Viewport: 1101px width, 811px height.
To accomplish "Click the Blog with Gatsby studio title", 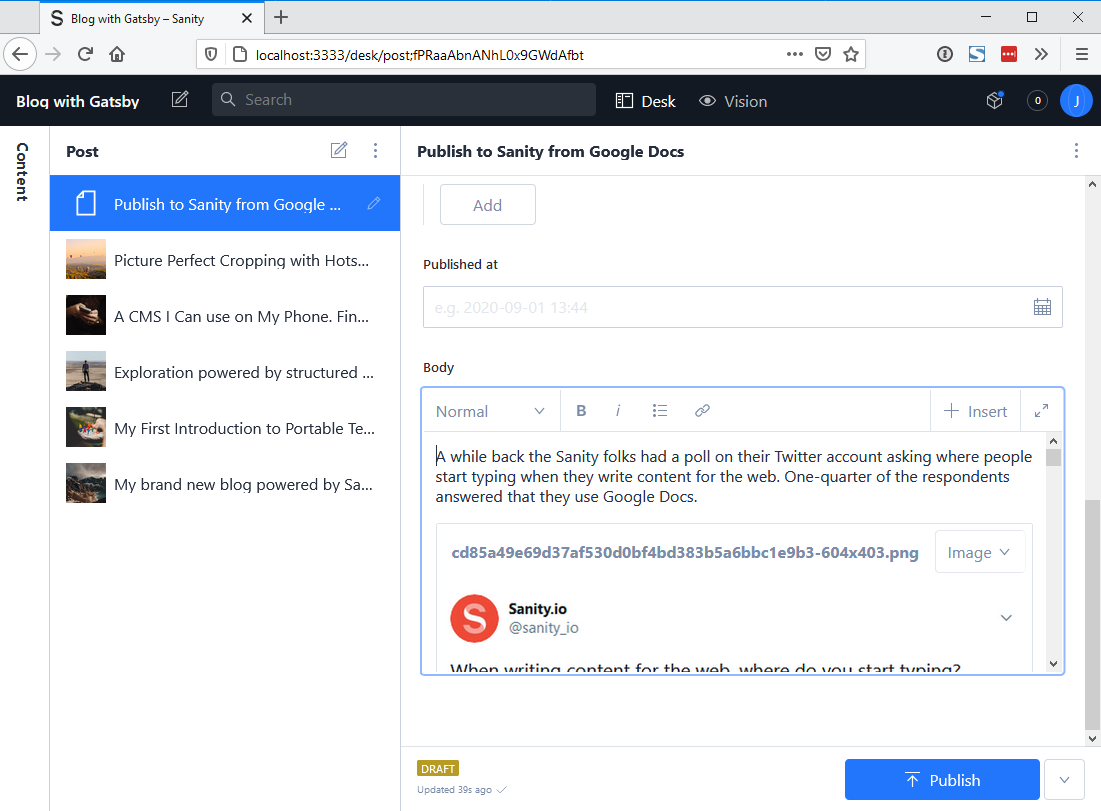I will (x=77, y=101).
